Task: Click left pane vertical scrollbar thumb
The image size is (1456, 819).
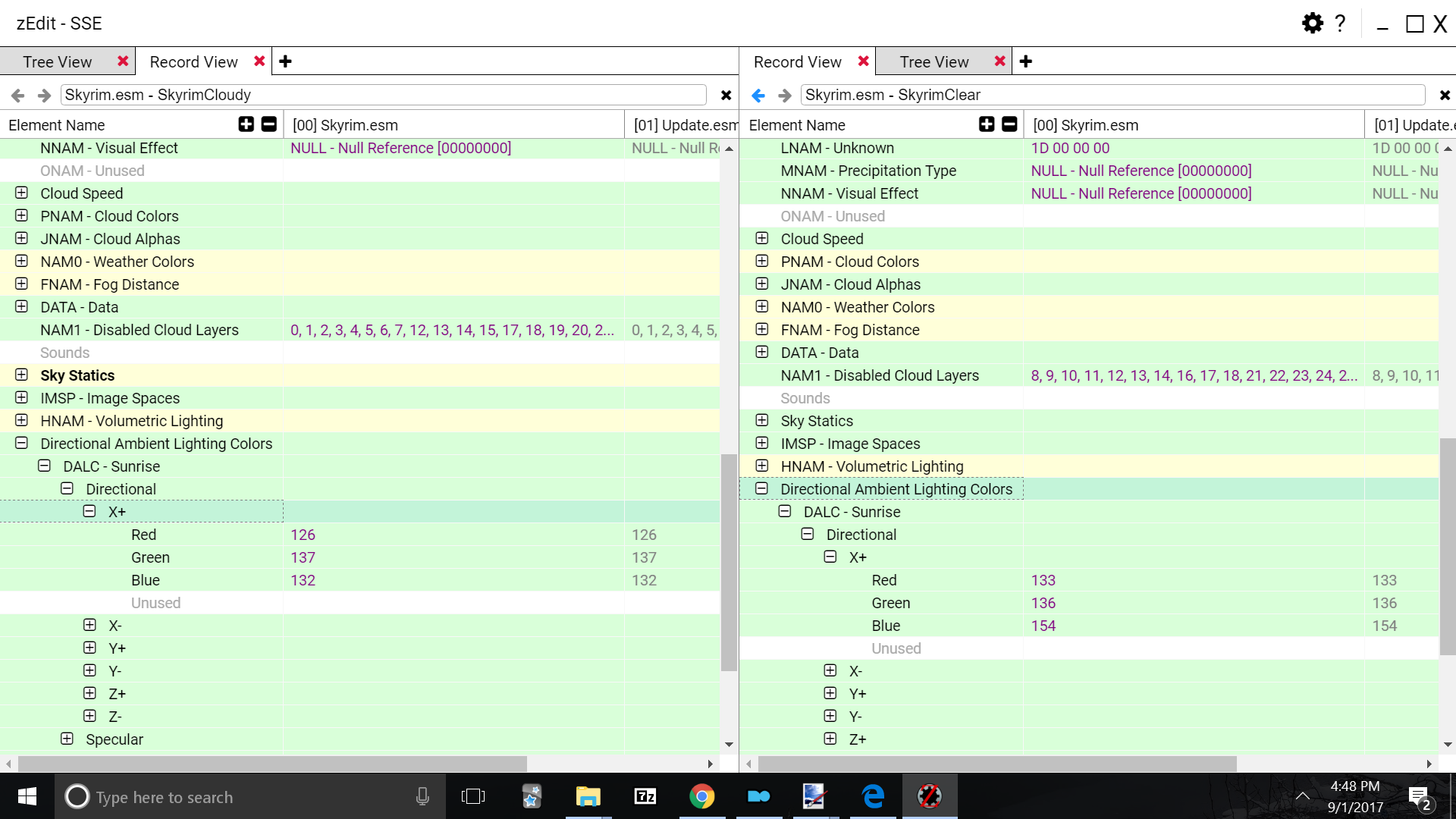Action: pyautogui.click(x=729, y=563)
